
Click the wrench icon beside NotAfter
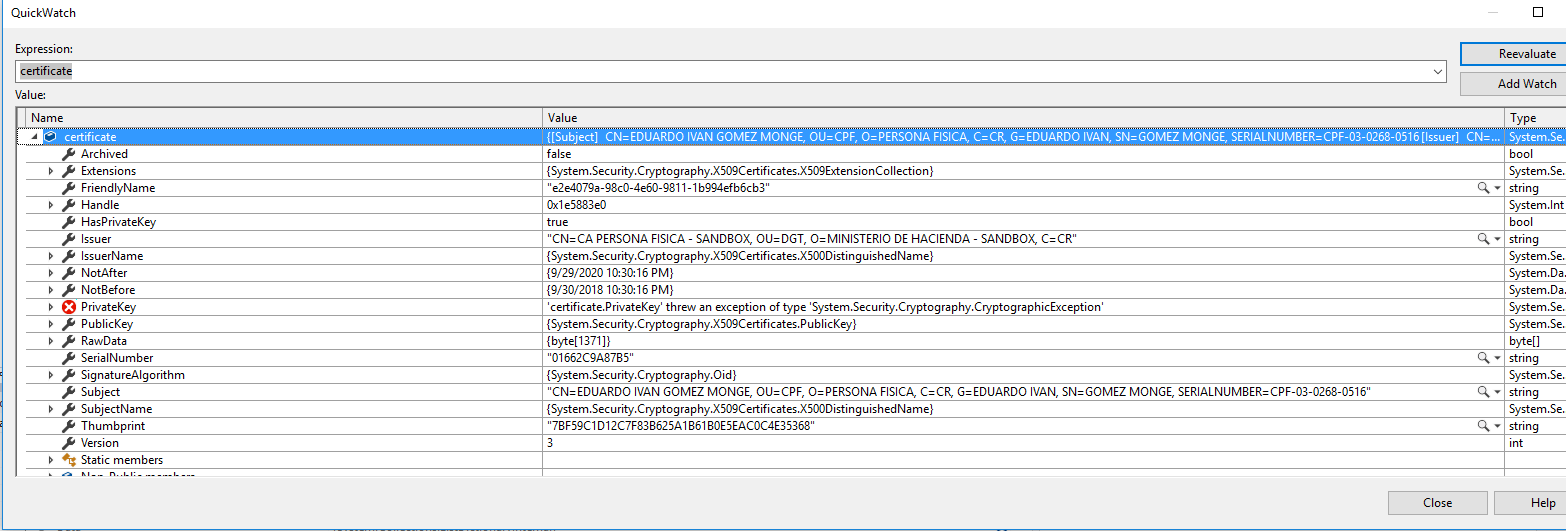tap(69, 273)
